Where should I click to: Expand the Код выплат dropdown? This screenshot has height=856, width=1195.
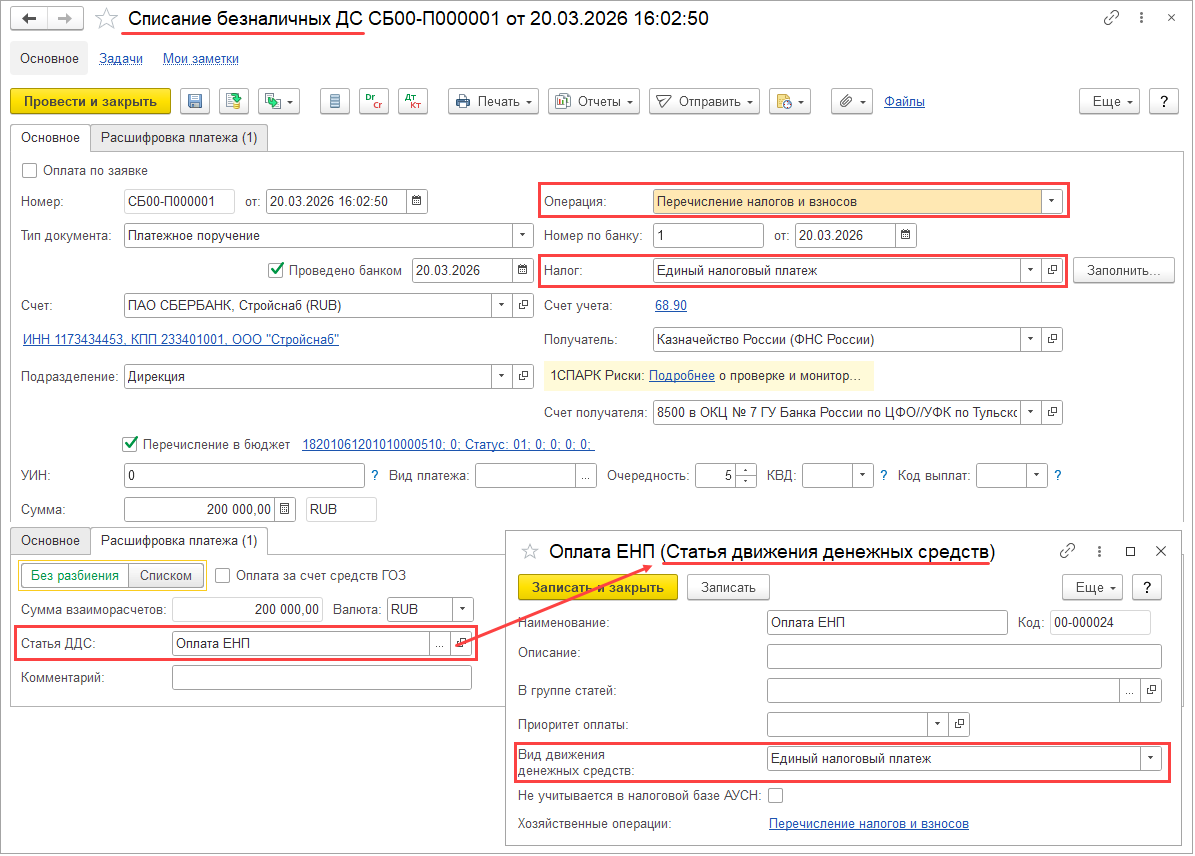(1036, 475)
